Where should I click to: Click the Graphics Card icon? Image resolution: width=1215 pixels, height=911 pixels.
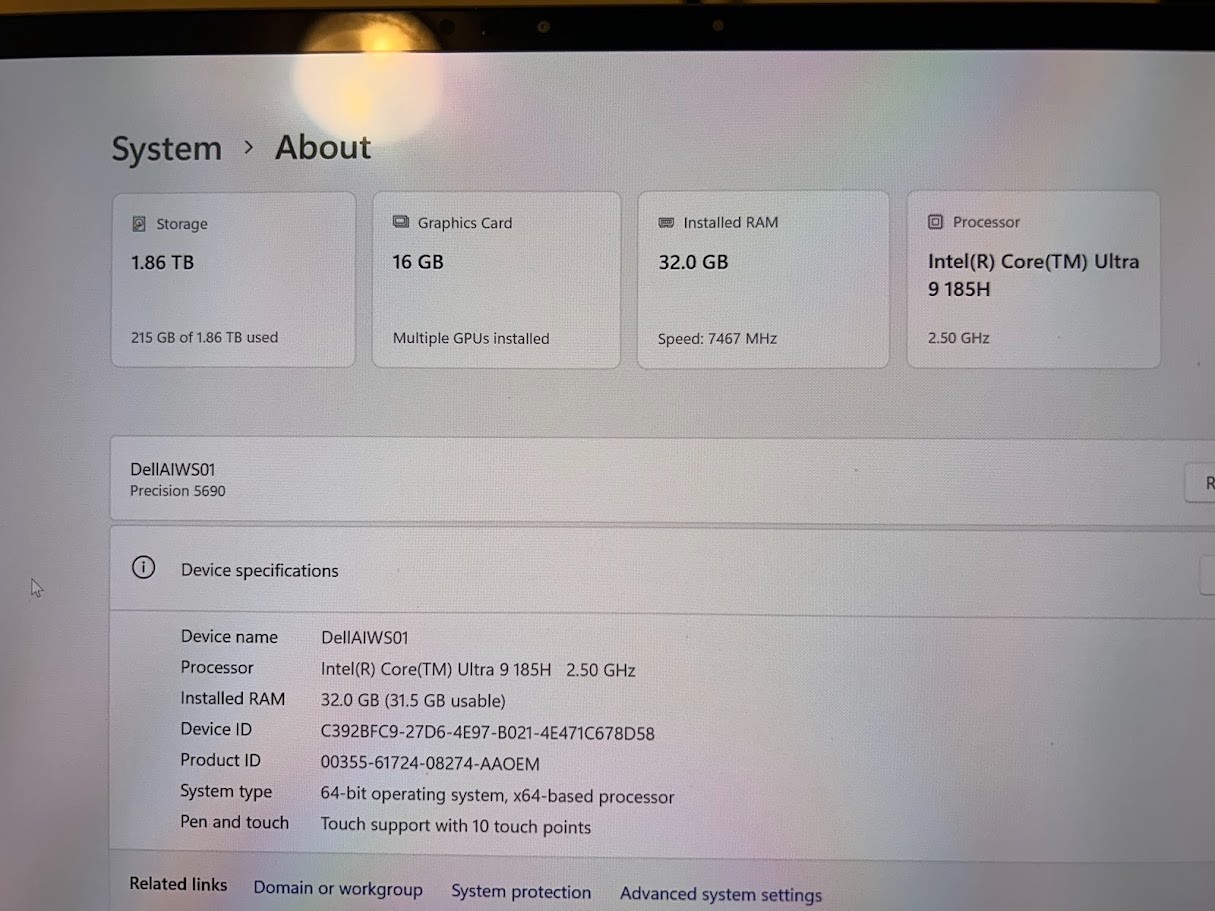tap(401, 222)
